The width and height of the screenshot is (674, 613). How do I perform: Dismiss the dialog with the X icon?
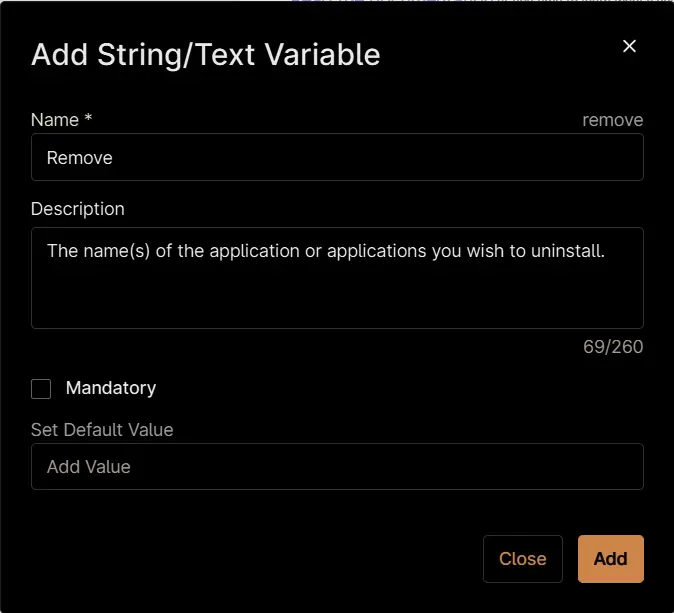pos(629,46)
